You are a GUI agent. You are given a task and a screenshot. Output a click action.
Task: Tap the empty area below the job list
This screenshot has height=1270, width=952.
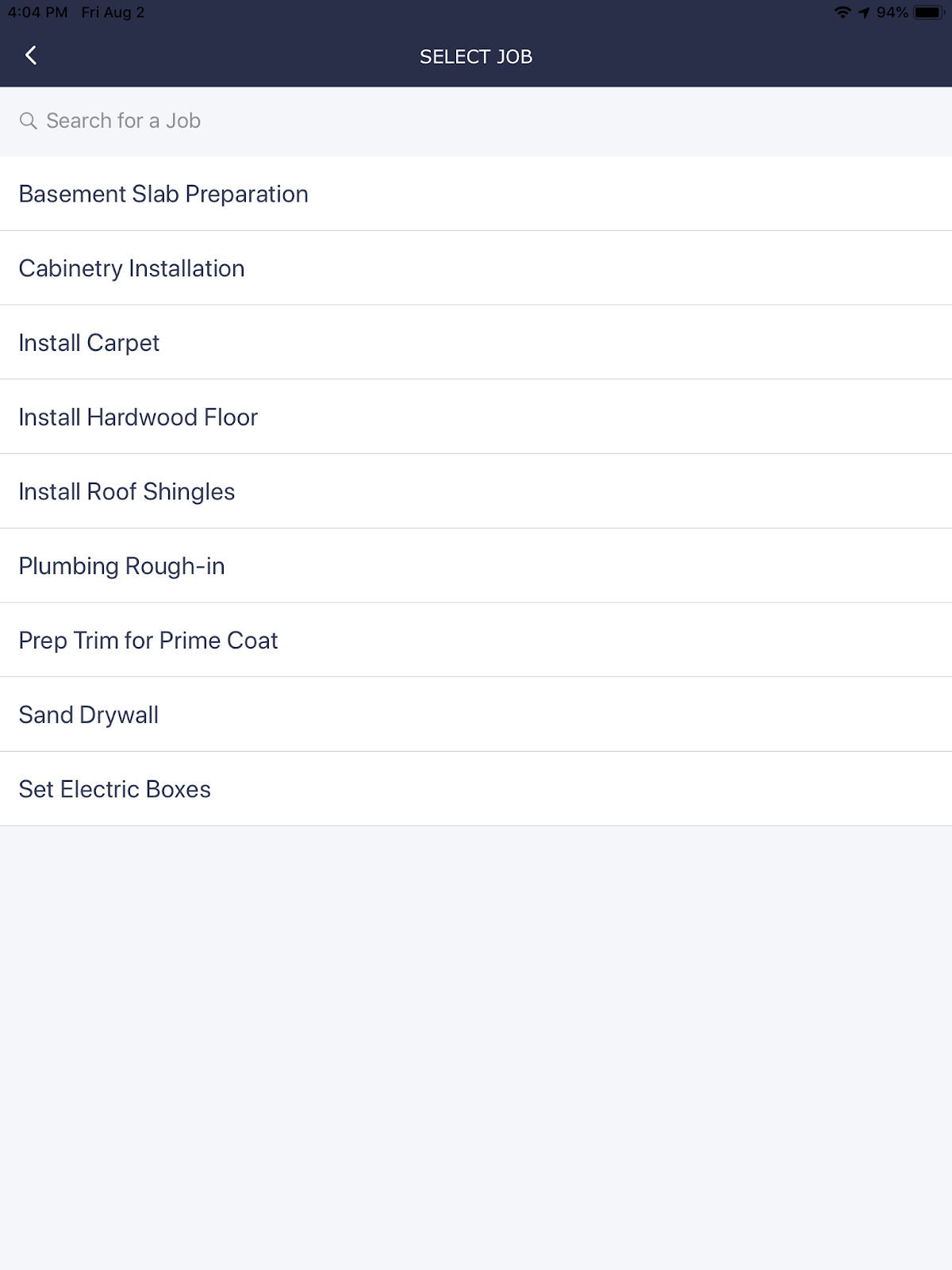pos(476,1032)
